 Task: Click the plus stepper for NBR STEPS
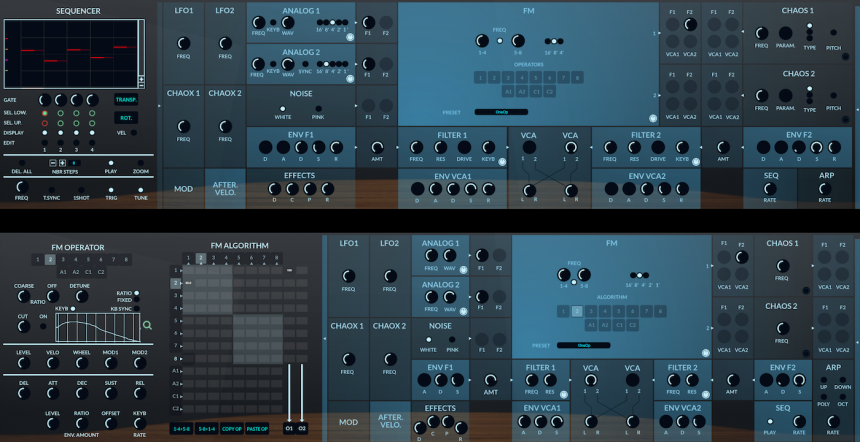pyautogui.click(x=62, y=163)
